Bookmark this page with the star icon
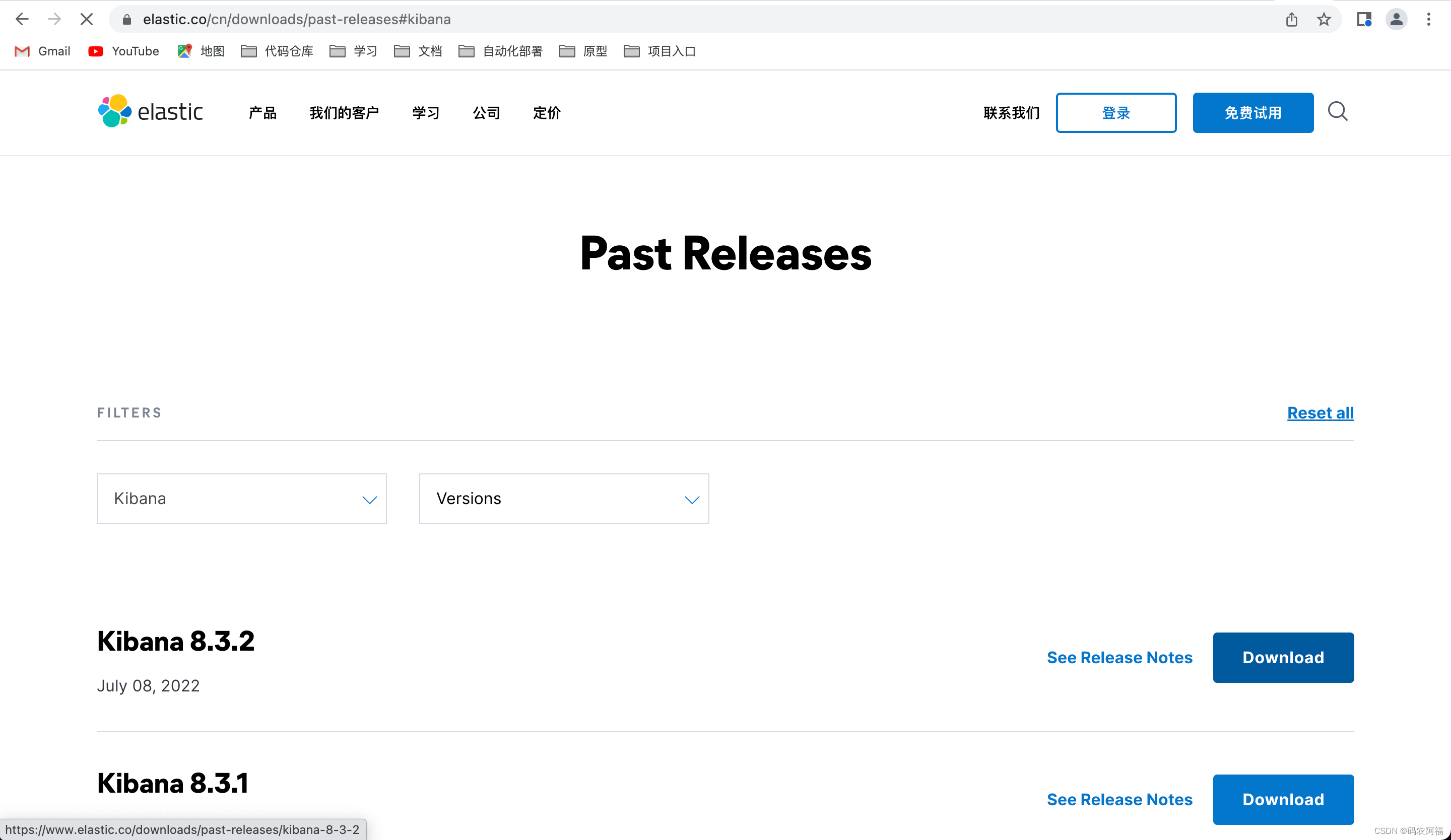The height and width of the screenshot is (840, 1451). [1324, 20]
